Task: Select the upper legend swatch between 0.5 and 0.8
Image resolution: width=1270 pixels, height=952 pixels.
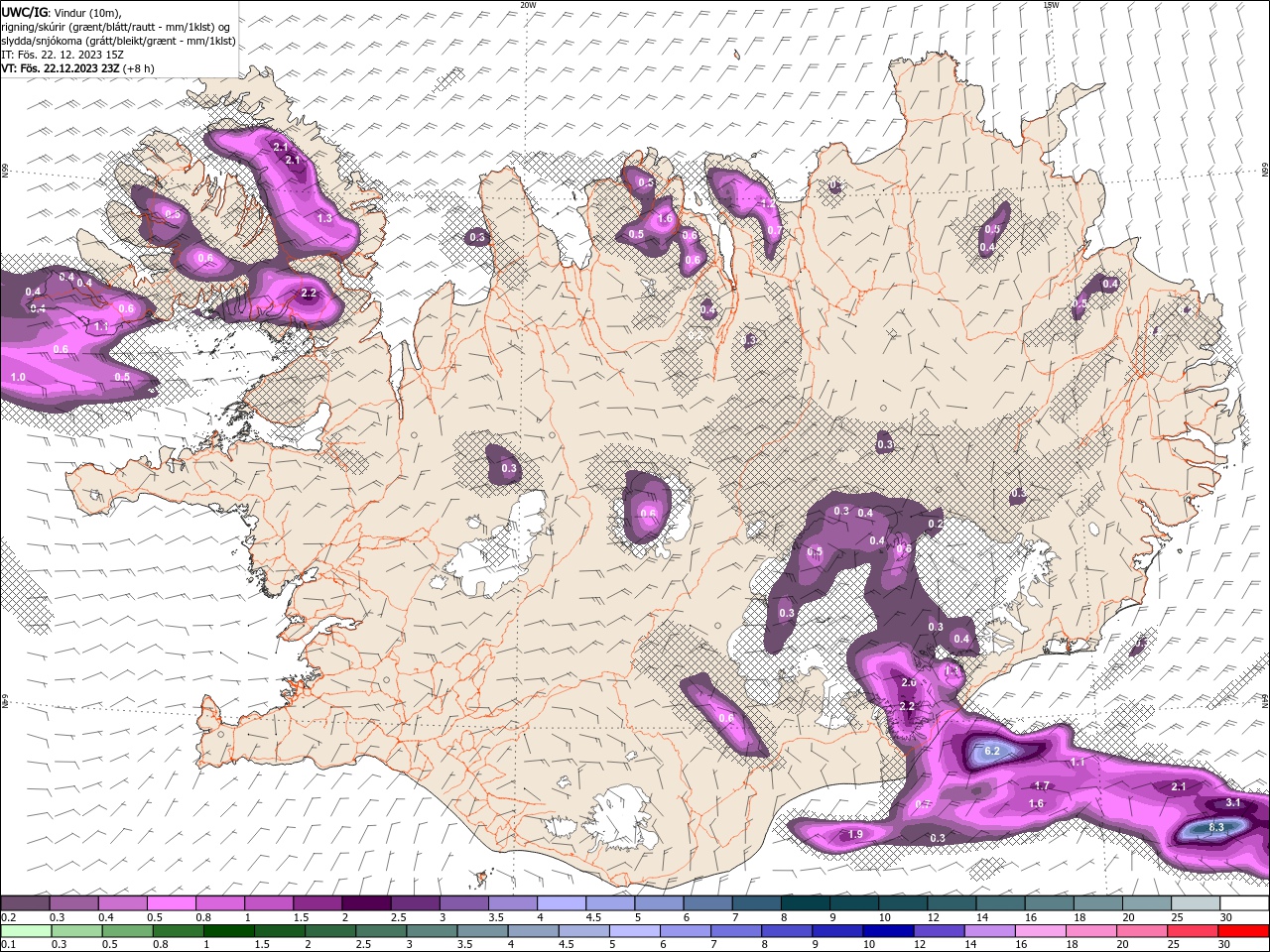Action: tap(171, 903)
